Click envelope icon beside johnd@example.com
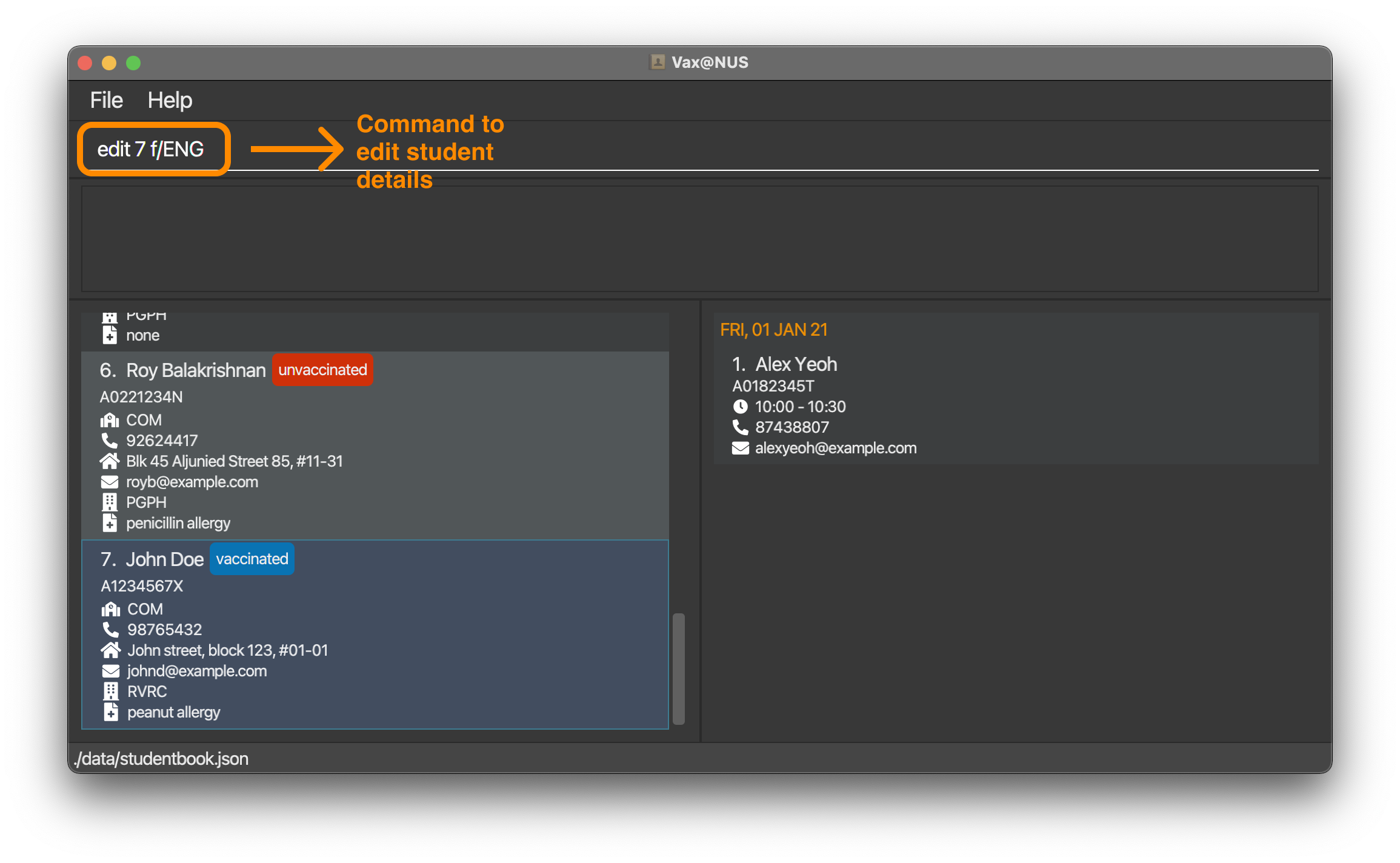 [x=111, y=671]
